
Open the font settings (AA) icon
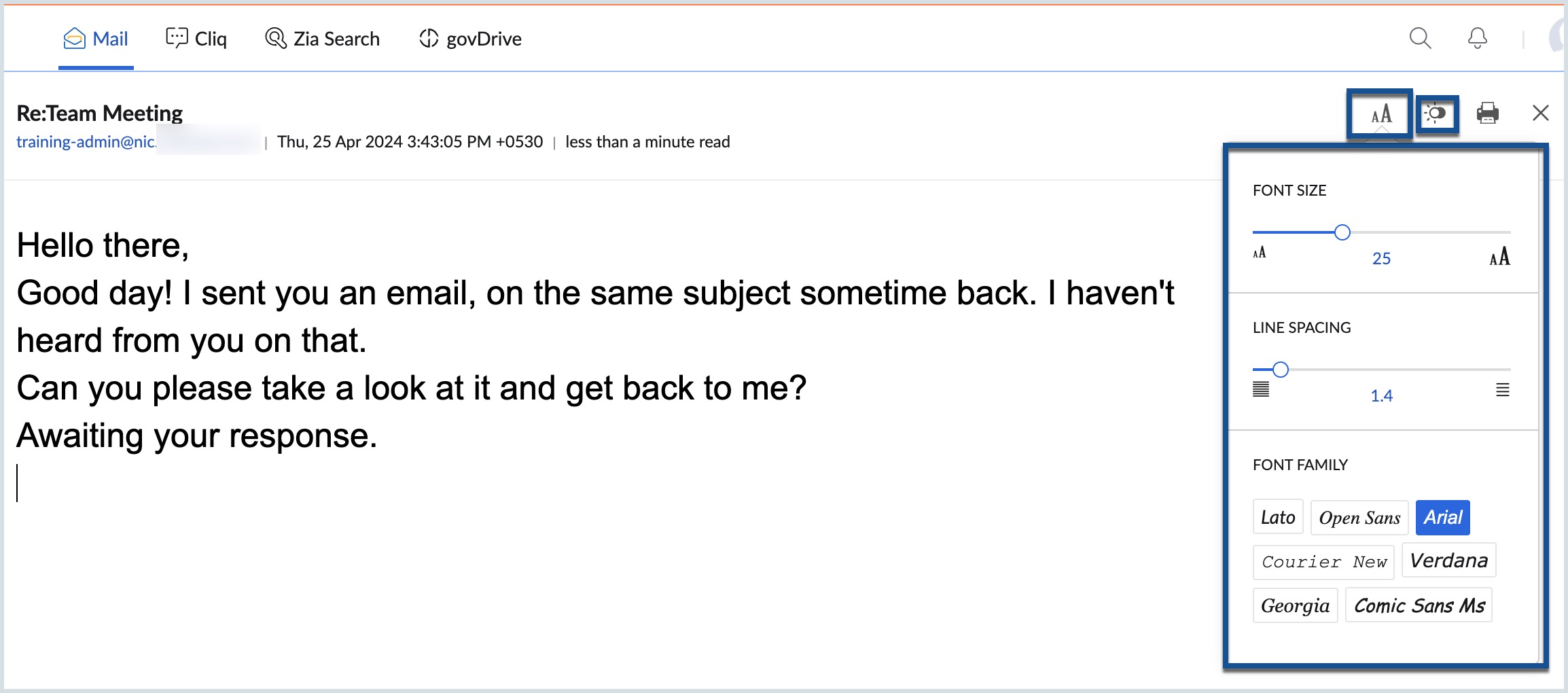click(1381, 114)
